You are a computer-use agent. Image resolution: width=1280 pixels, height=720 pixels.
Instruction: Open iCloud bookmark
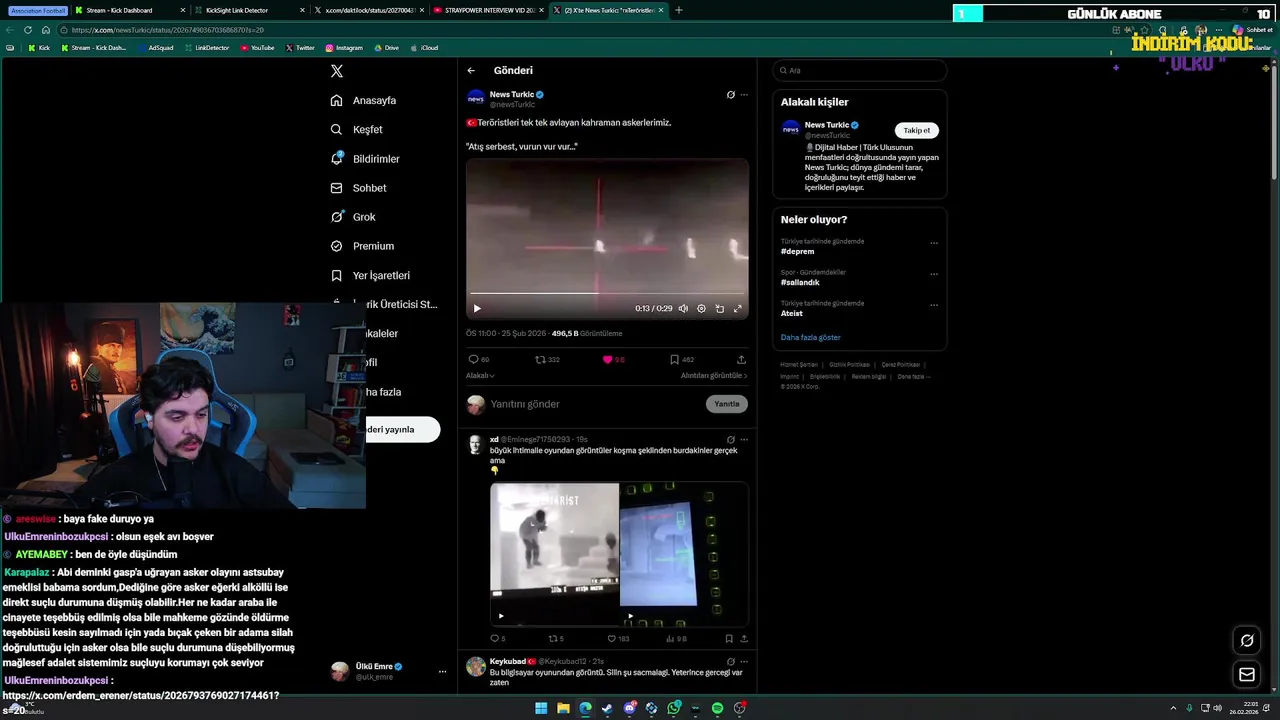[x=424, y=48]
